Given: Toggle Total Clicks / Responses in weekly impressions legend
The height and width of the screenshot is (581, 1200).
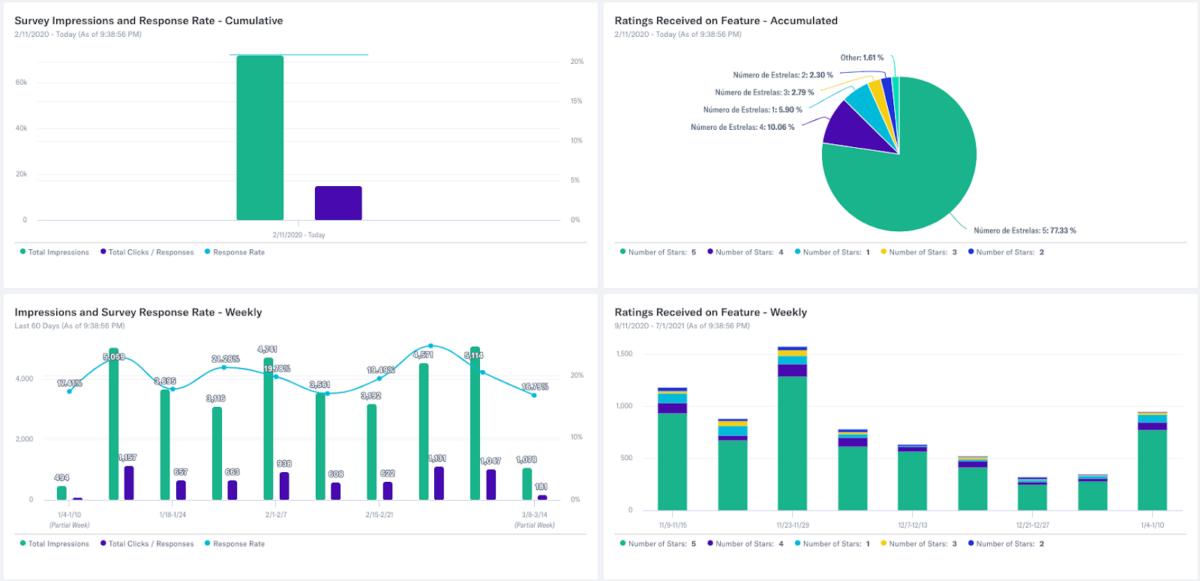Looking at the screenshot, I should pyautogui.click(x=147, y=544).
